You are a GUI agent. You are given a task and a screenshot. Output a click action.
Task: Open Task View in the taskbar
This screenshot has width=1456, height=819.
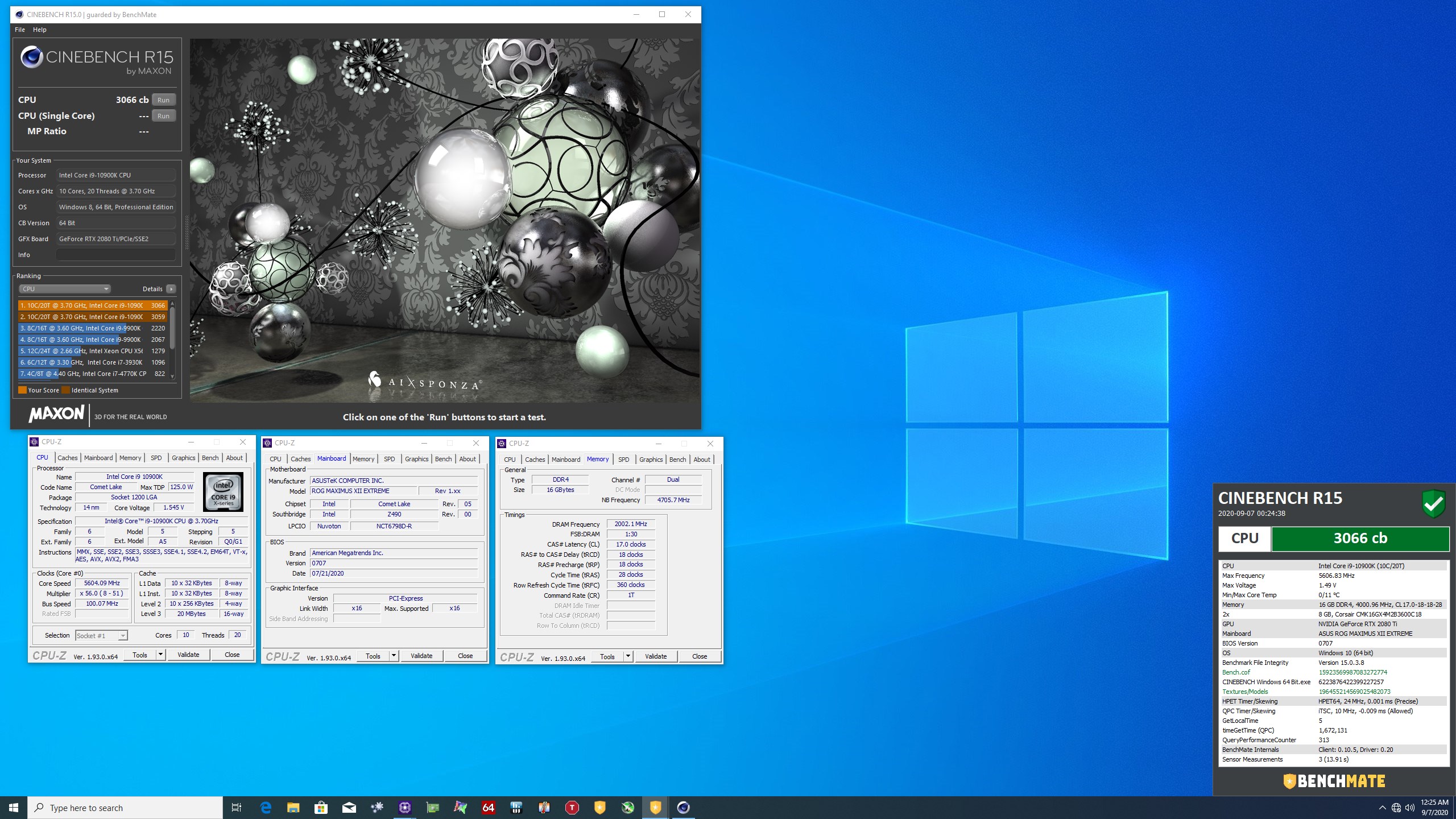[x=237, y=808]
